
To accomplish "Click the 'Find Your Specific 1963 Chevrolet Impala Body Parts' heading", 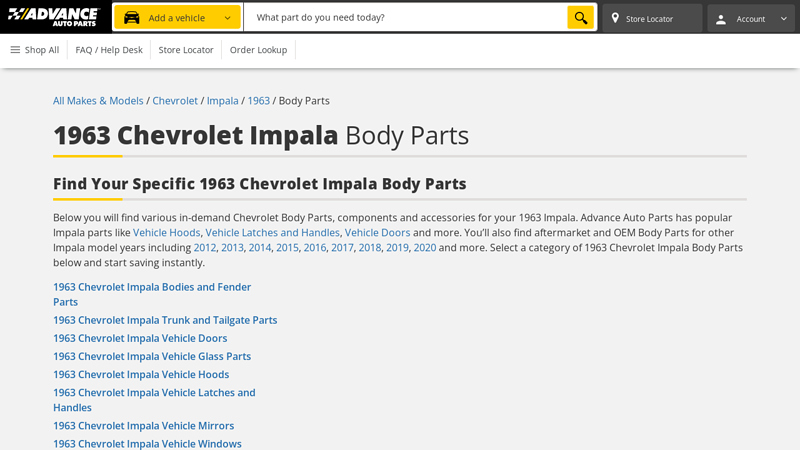I will 260,184.
